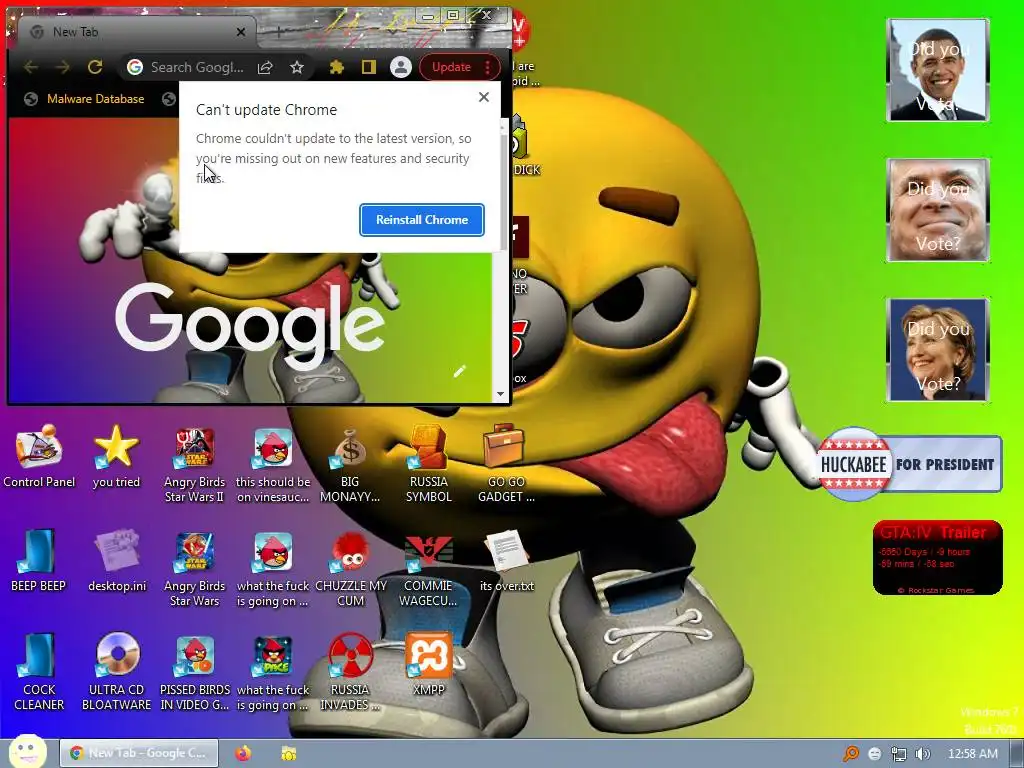Viewport: 1024px width, 768px height.
Task: Open a new tab with plus button
Action: click(278, 32)
